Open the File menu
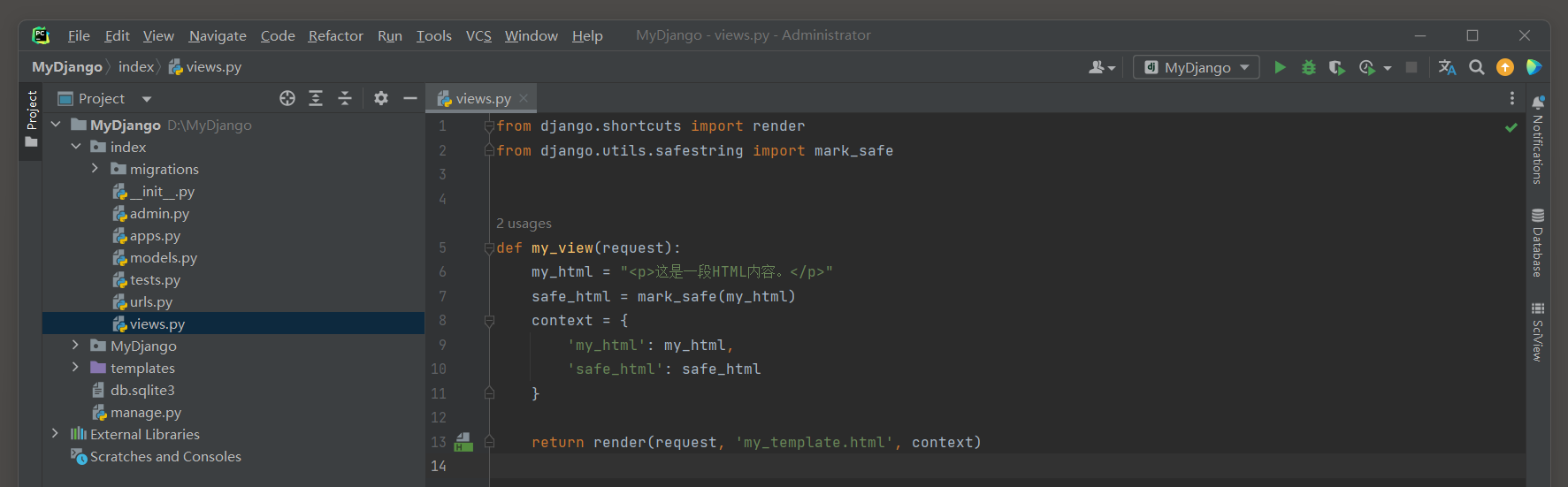 click(79, 35)
